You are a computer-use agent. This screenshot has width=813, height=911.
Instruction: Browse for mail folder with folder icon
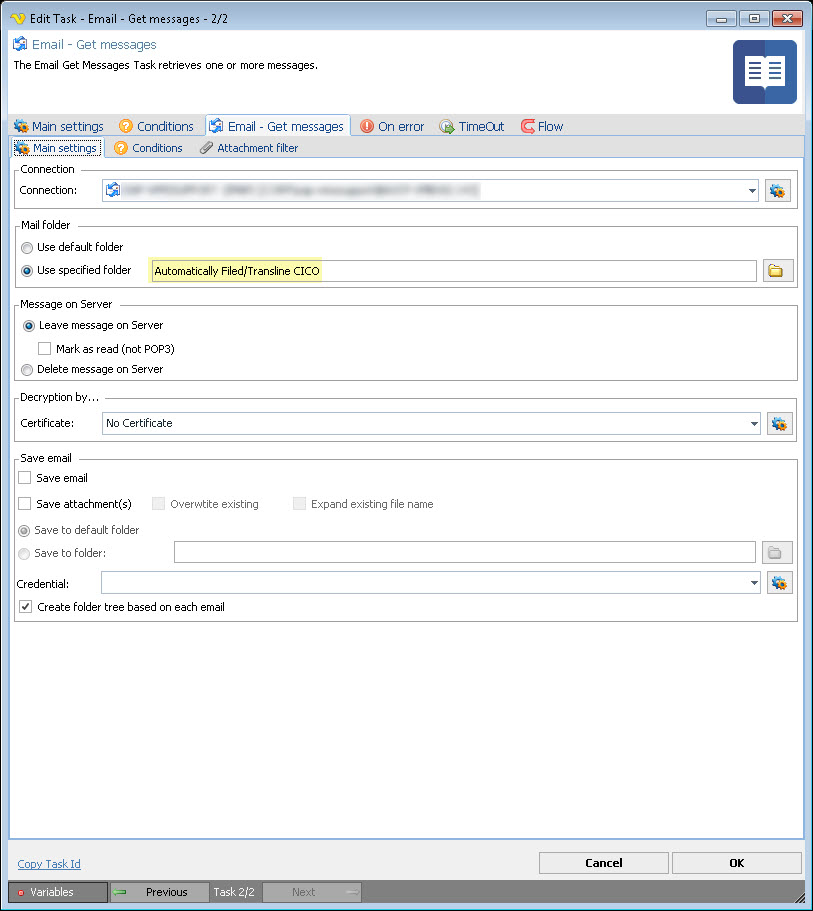pos(778,271)
